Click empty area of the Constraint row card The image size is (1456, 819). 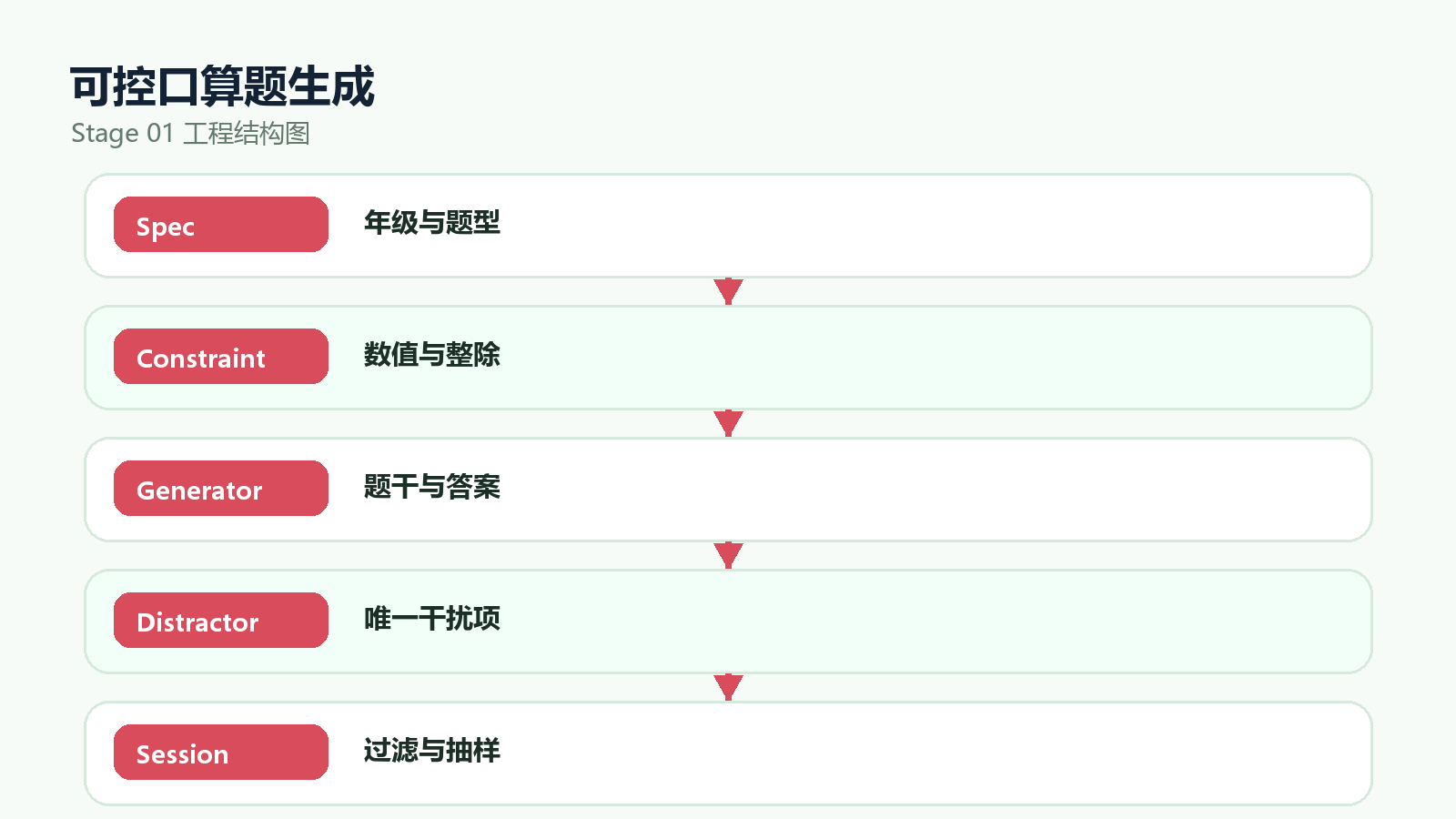[x=910, y=358]
